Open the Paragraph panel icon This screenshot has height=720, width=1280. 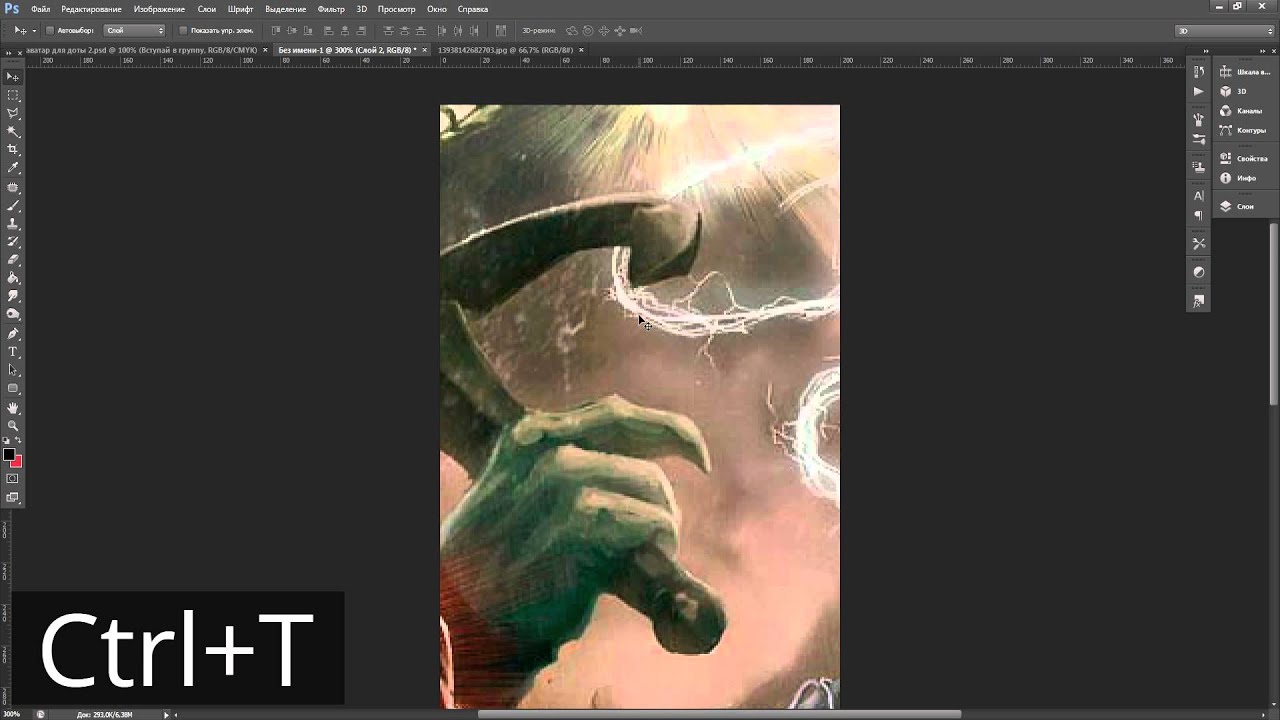click(x=1199, y=215)
